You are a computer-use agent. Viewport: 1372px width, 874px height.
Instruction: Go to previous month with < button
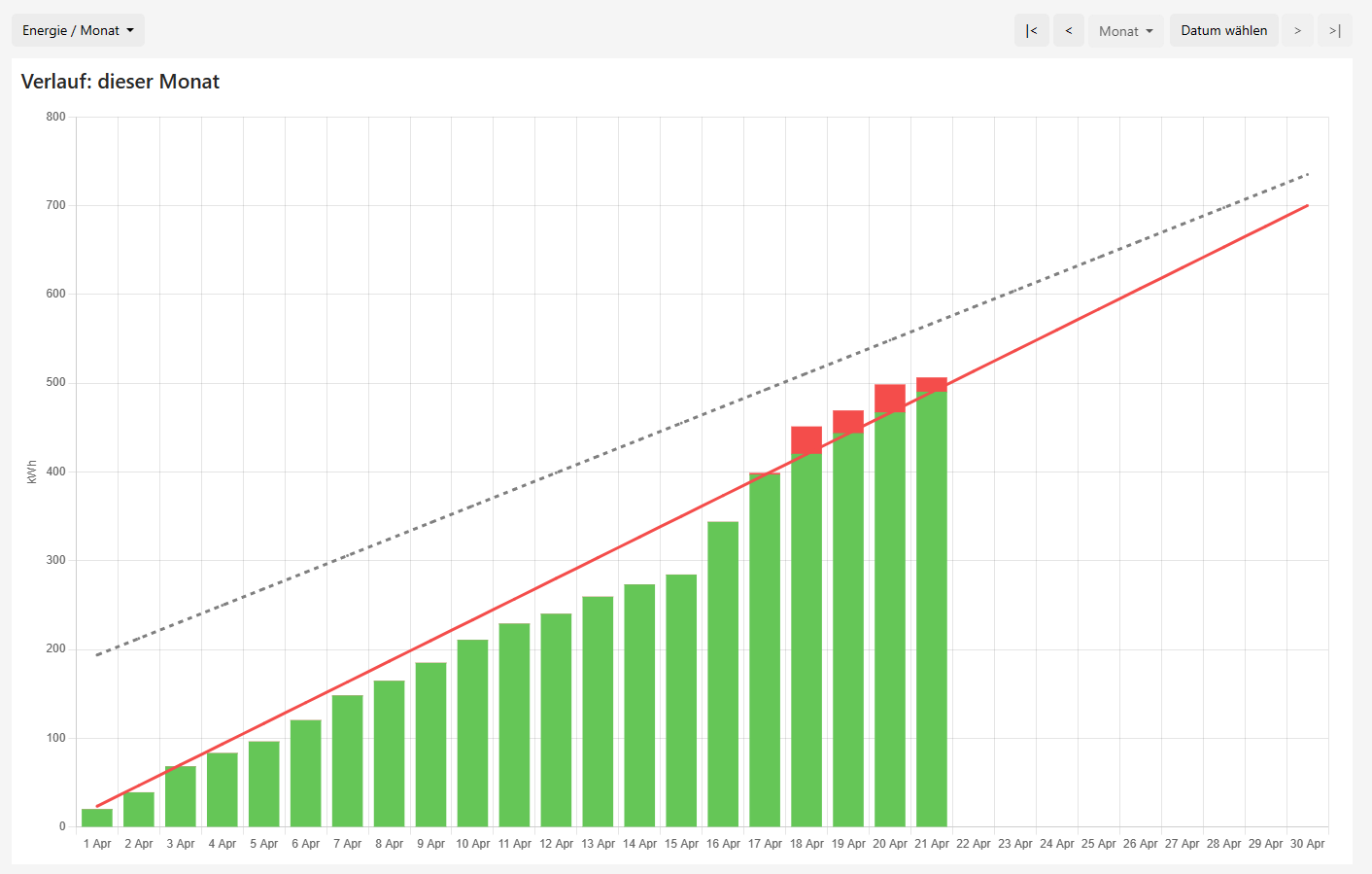[1068, 30]
